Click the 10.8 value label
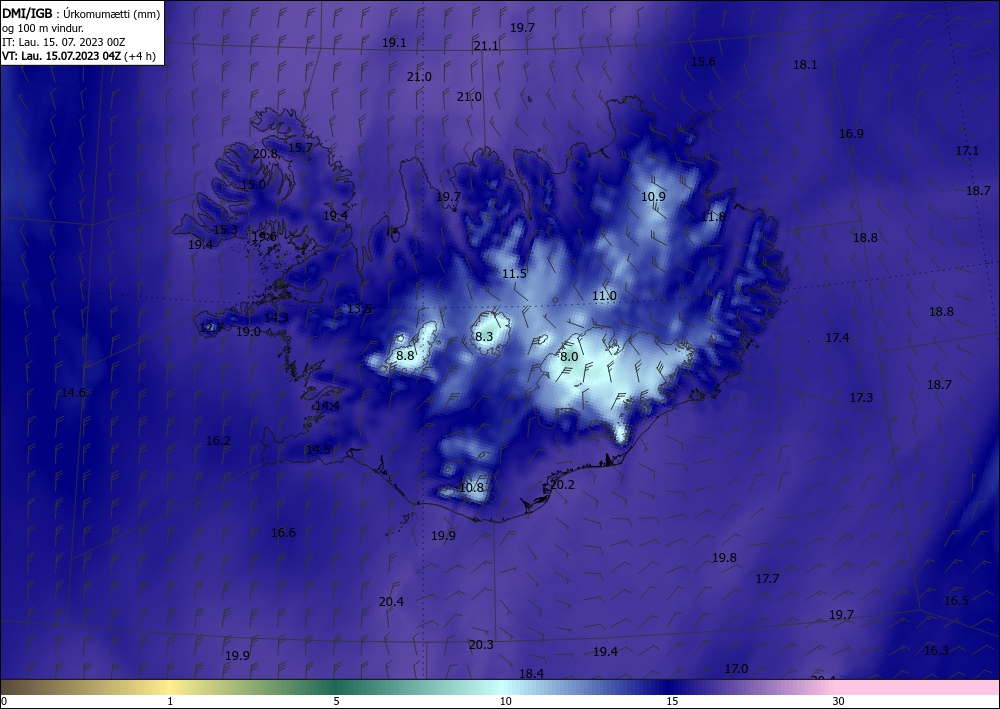This screenshot has height=709, width=1000. click(471, 488)
